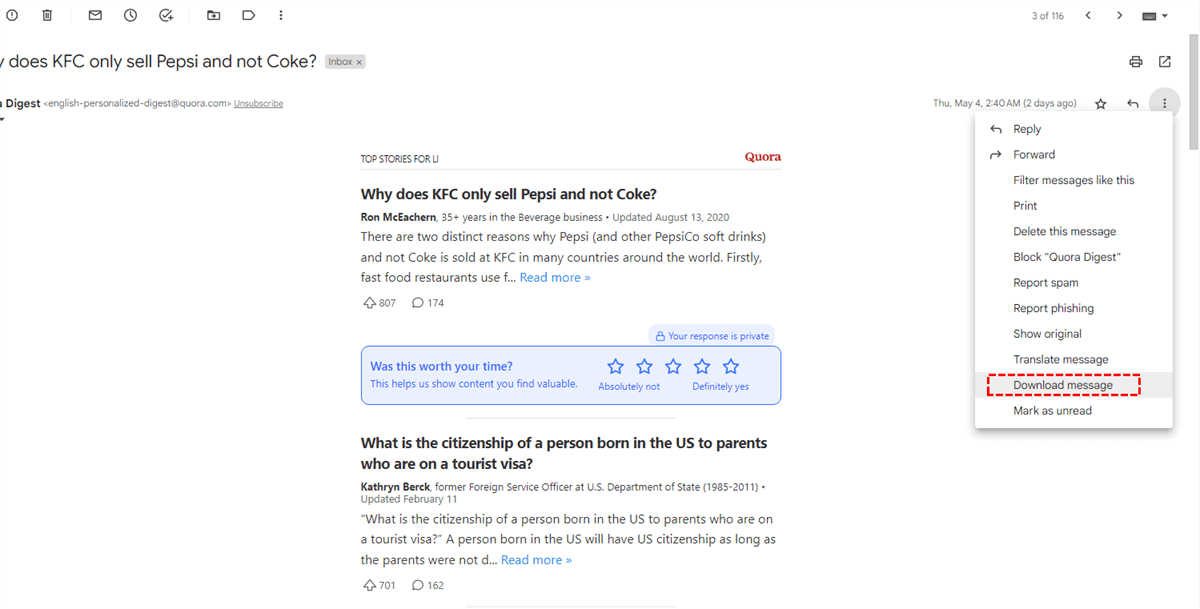This screenshot has height=609, width=1200.
Task: Select 'Download message' from the menu
Action: [1063, 385]
